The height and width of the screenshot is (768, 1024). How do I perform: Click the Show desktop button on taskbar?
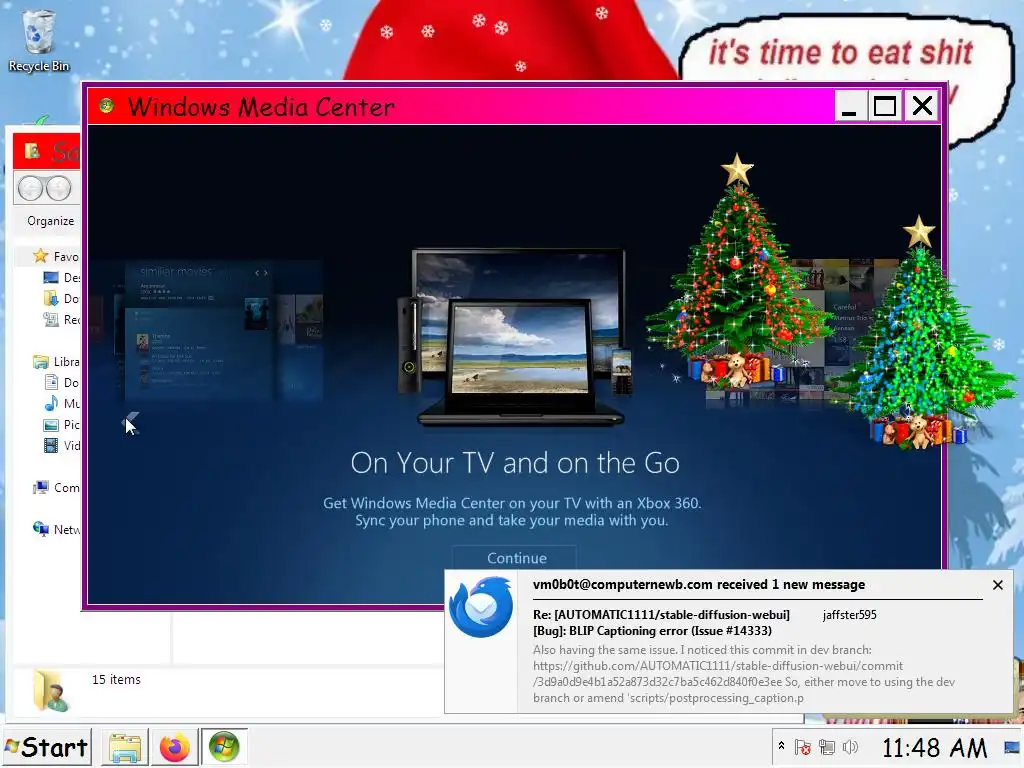1012,747
